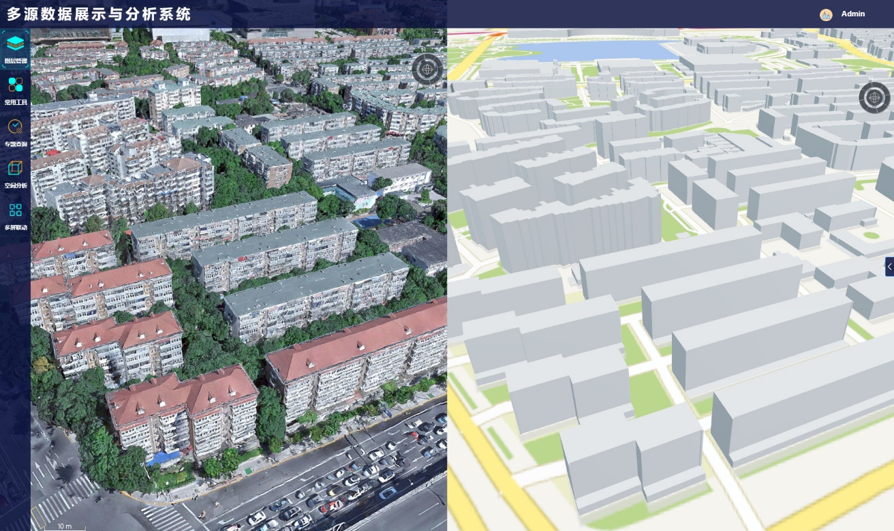Open the Admin account menu label
This screenshot has width=894, height=531.
(x=853, y=14)
